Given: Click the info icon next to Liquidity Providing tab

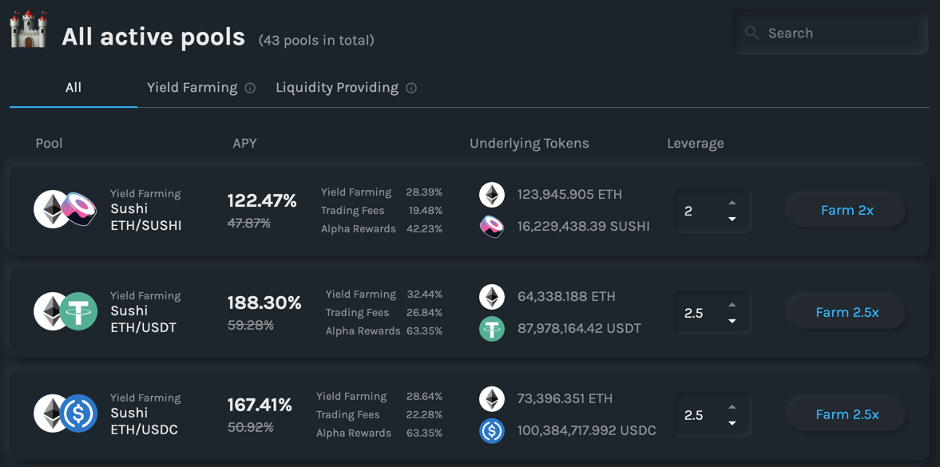Looking at the screenshot, I should pyautogui.click(x=411, y=88).
